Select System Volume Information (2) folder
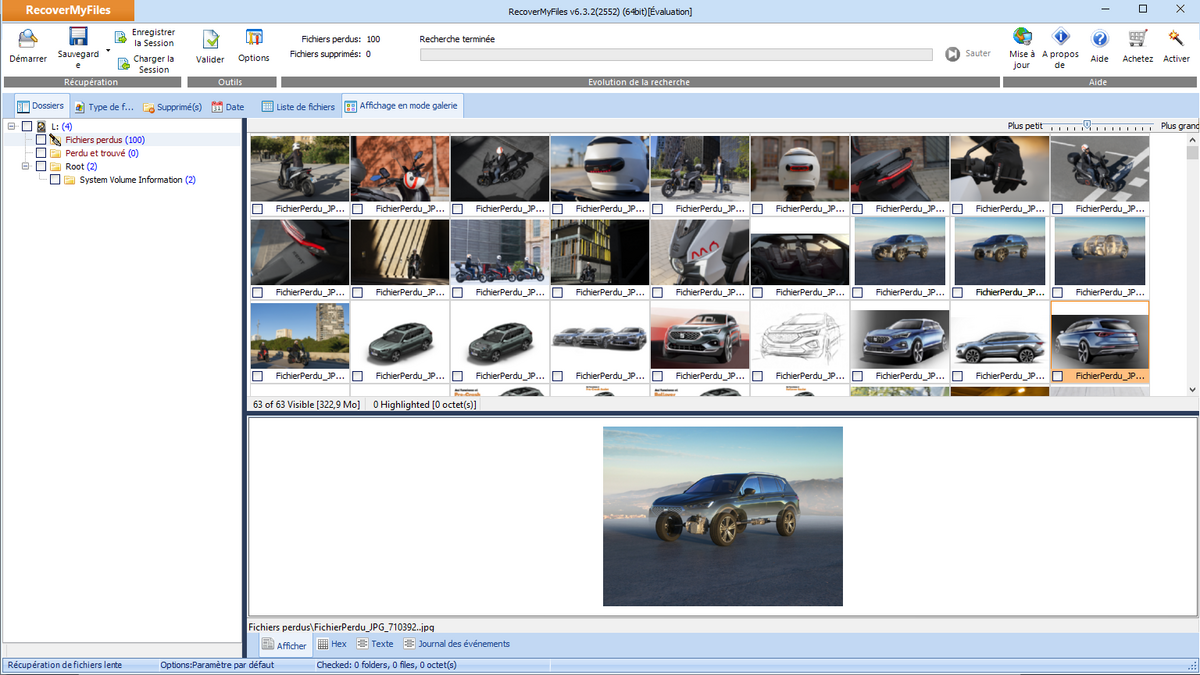The image size is (1200, 675). (x=138, y=180)
